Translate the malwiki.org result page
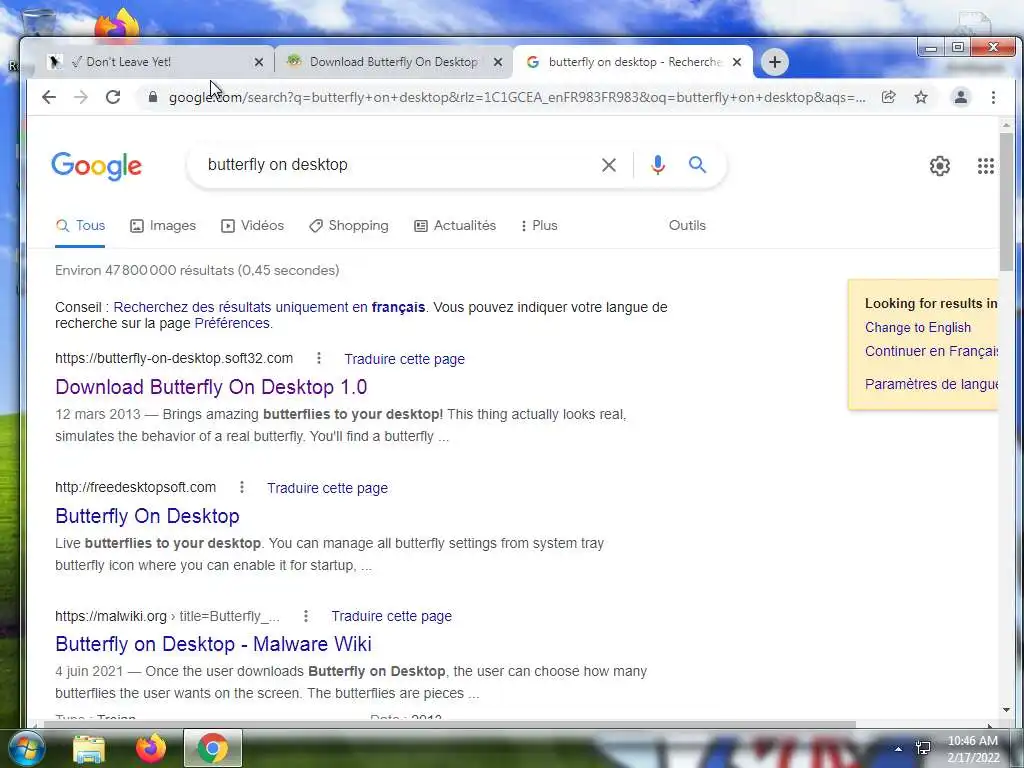This screenshot has height=768, width=1024. [391, 616]
